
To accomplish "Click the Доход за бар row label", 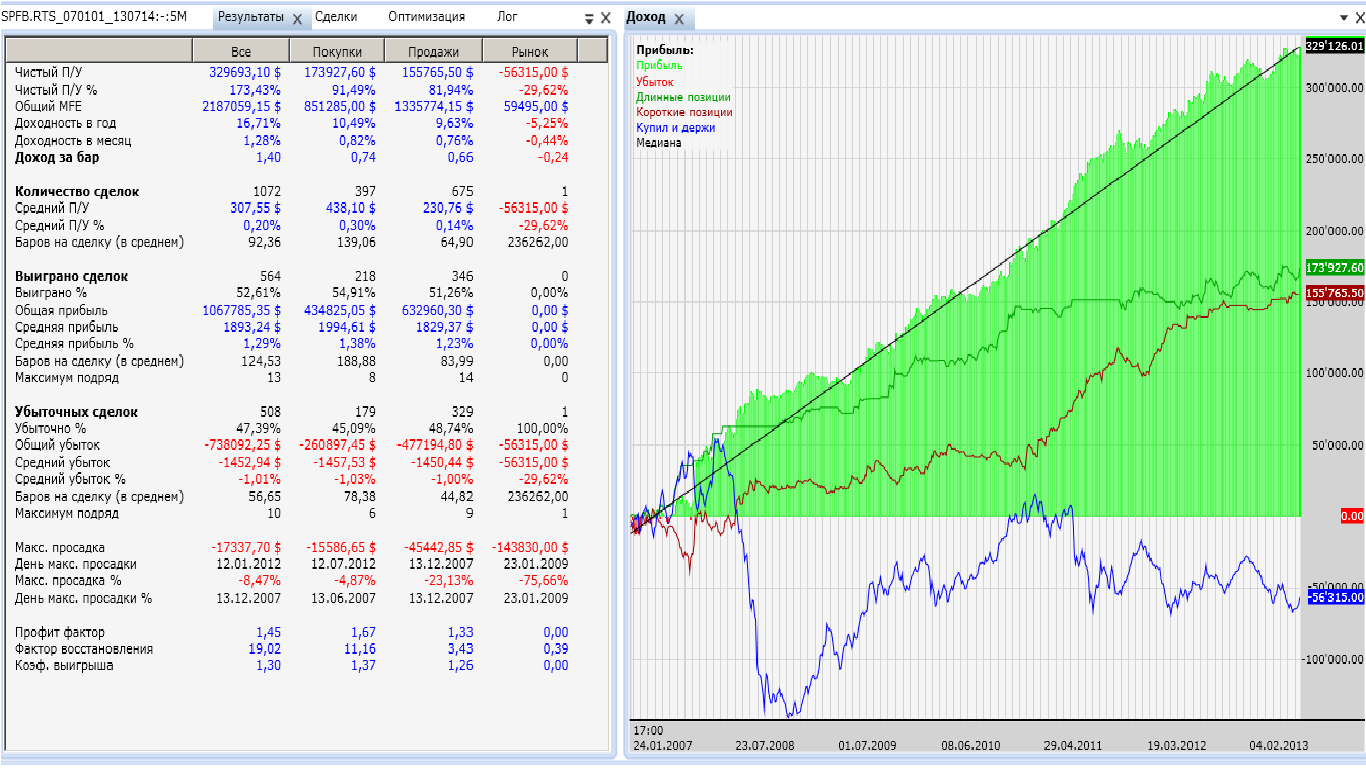I will pos(57,157).
